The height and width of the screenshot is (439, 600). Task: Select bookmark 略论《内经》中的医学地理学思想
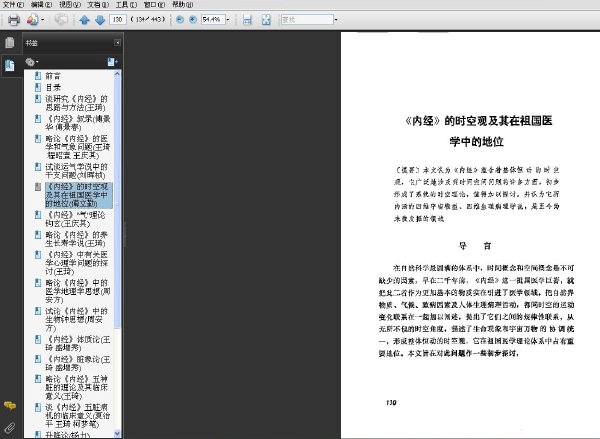[x=78, y=291]
